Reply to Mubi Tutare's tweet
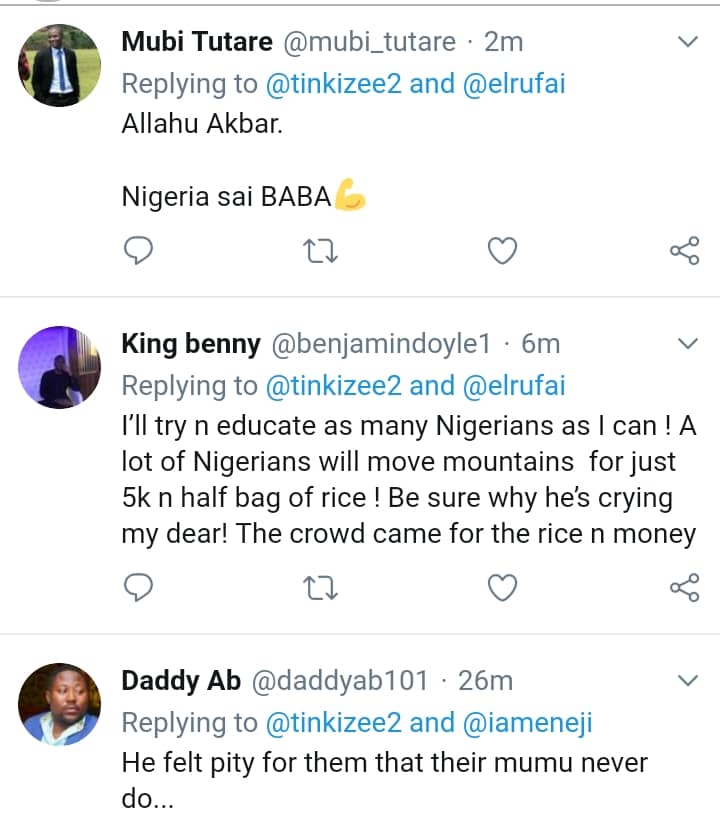 tap(139, 250)
